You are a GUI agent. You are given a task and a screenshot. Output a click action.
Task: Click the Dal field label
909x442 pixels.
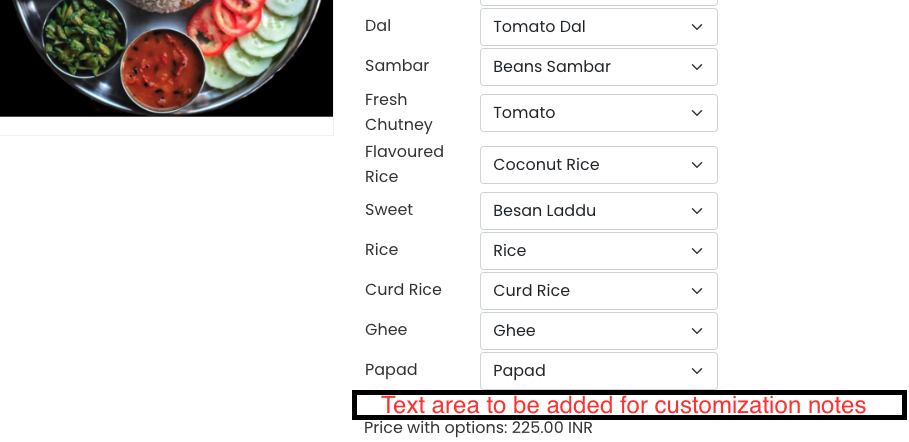378,26
